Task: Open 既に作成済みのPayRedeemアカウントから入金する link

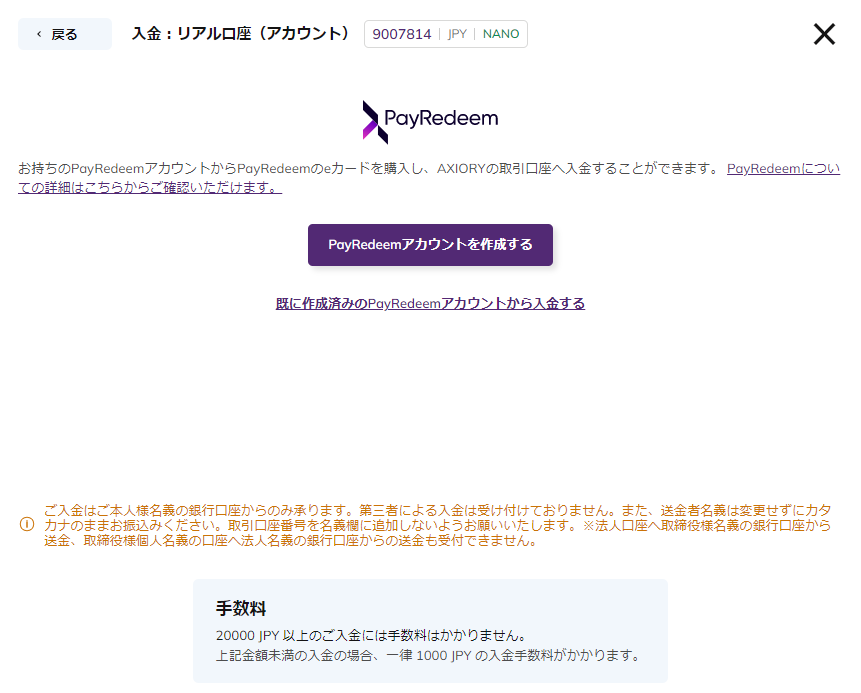Action: coord(430,304)
